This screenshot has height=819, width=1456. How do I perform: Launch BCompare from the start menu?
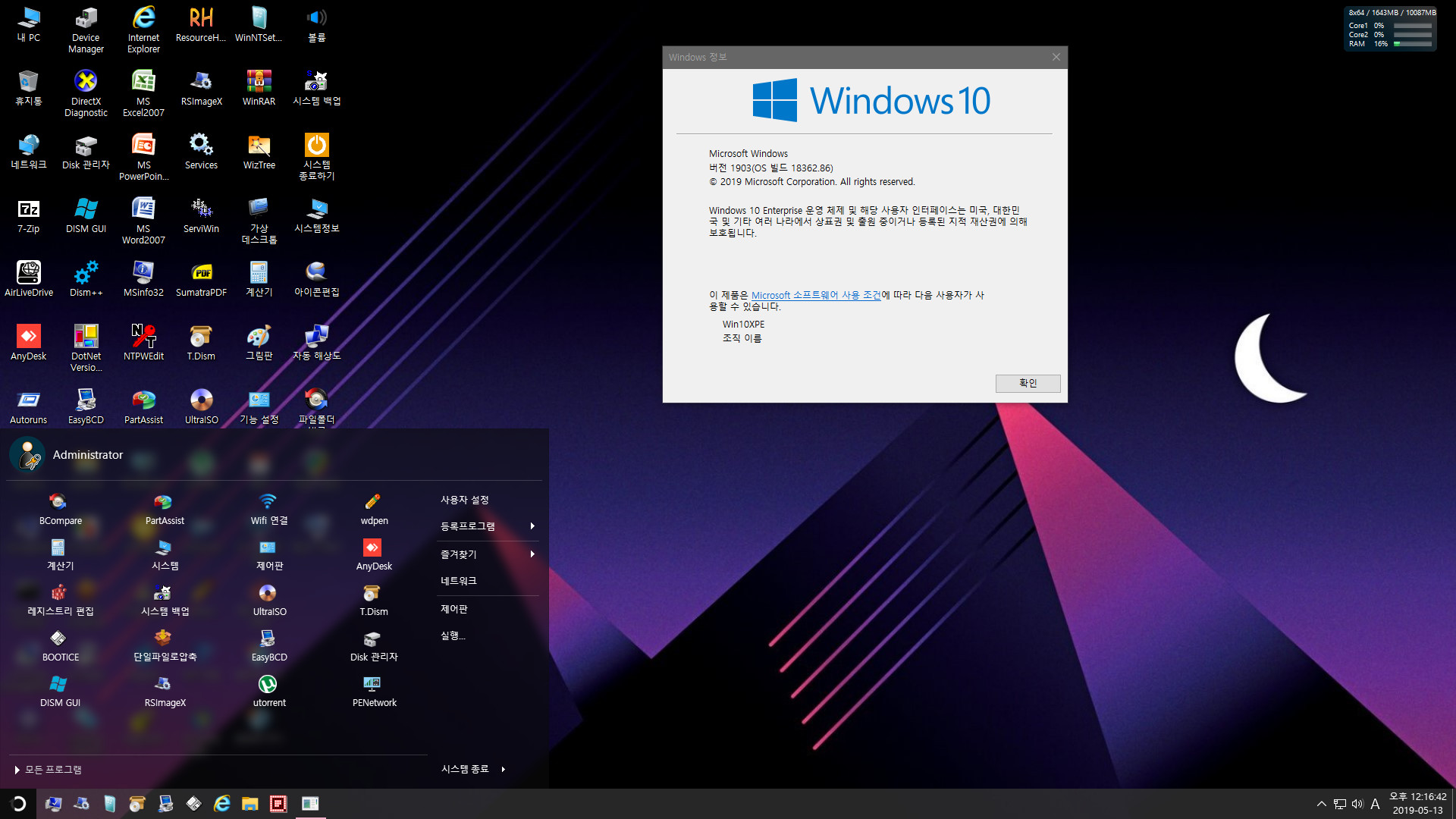[60, 510]
